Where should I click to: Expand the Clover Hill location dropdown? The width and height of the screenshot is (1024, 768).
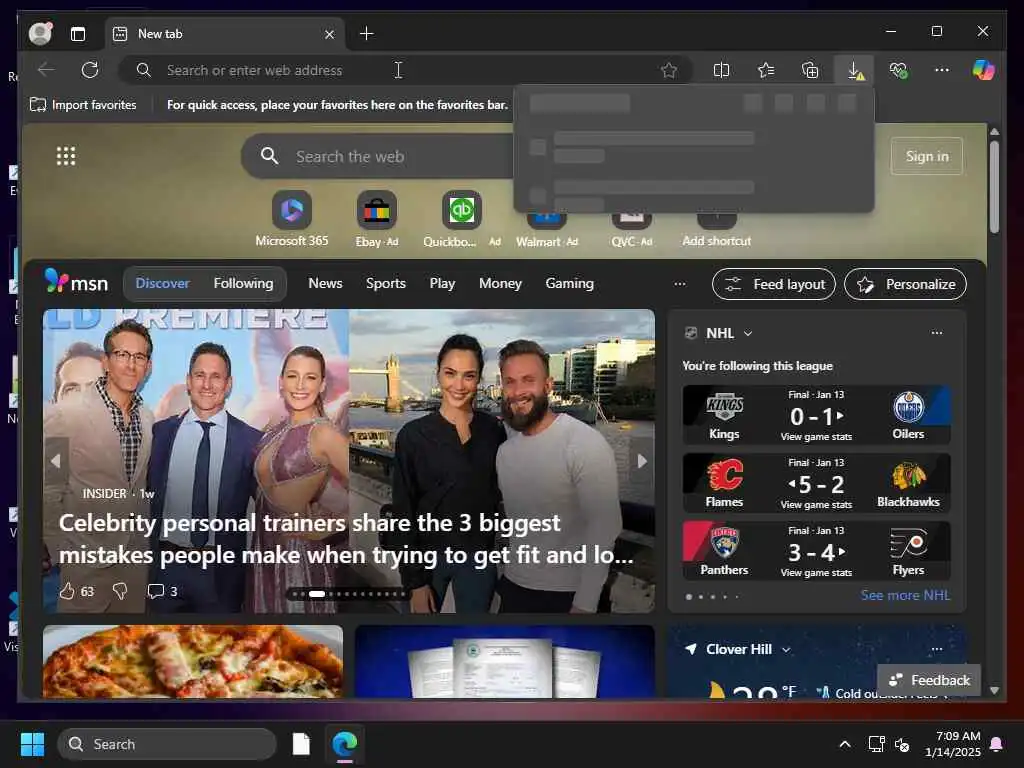pyautogui.click(x=786, y=649)
